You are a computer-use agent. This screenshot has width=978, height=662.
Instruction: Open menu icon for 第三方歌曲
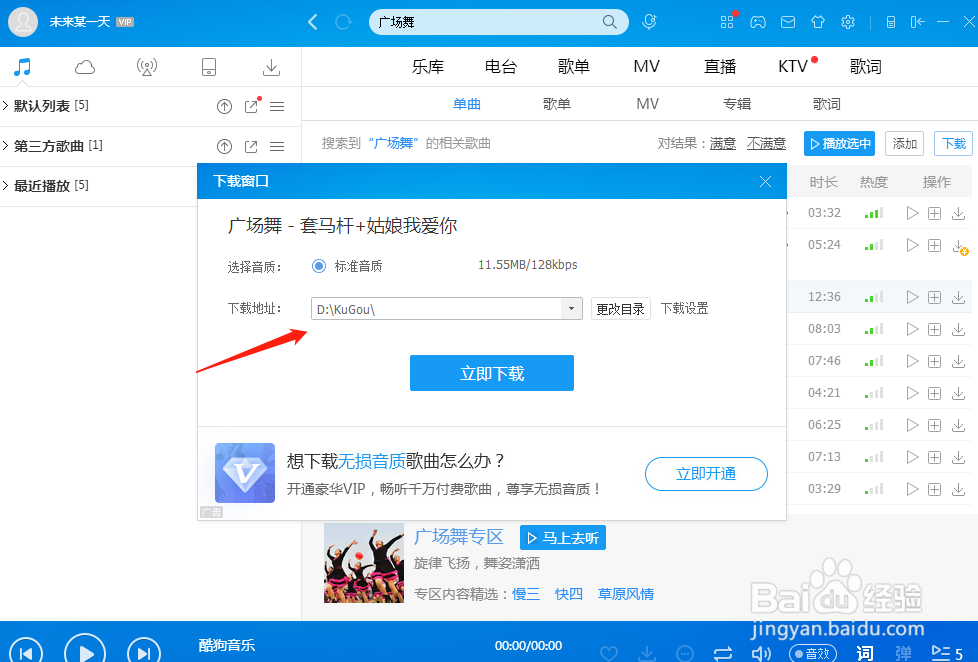[x=277, y=147]
